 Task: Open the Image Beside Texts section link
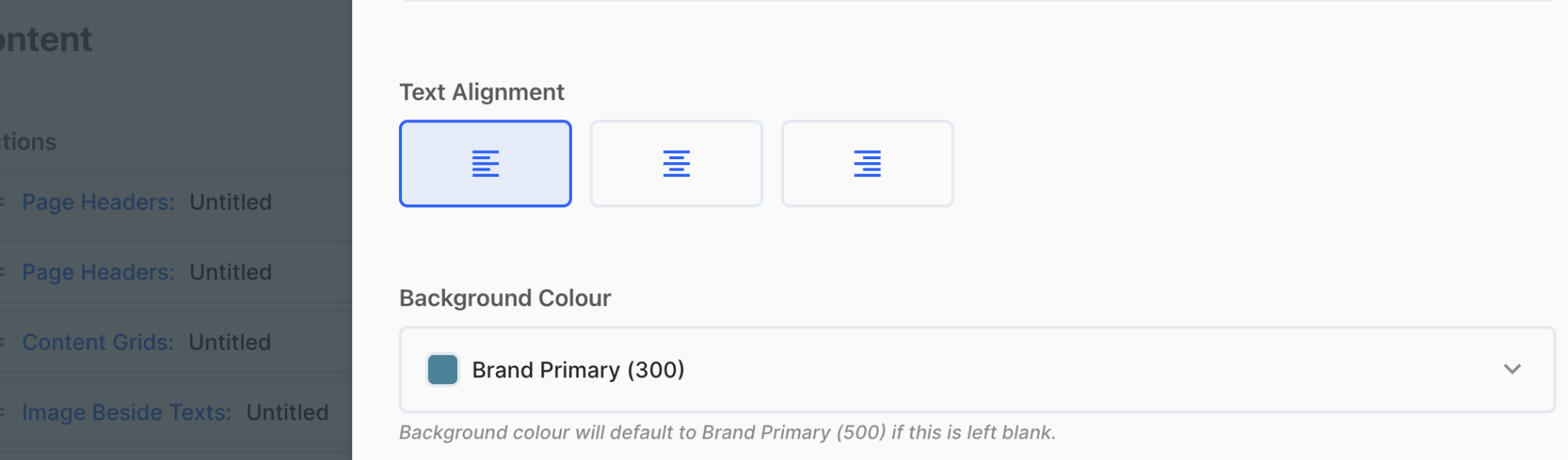pos(126,413)
